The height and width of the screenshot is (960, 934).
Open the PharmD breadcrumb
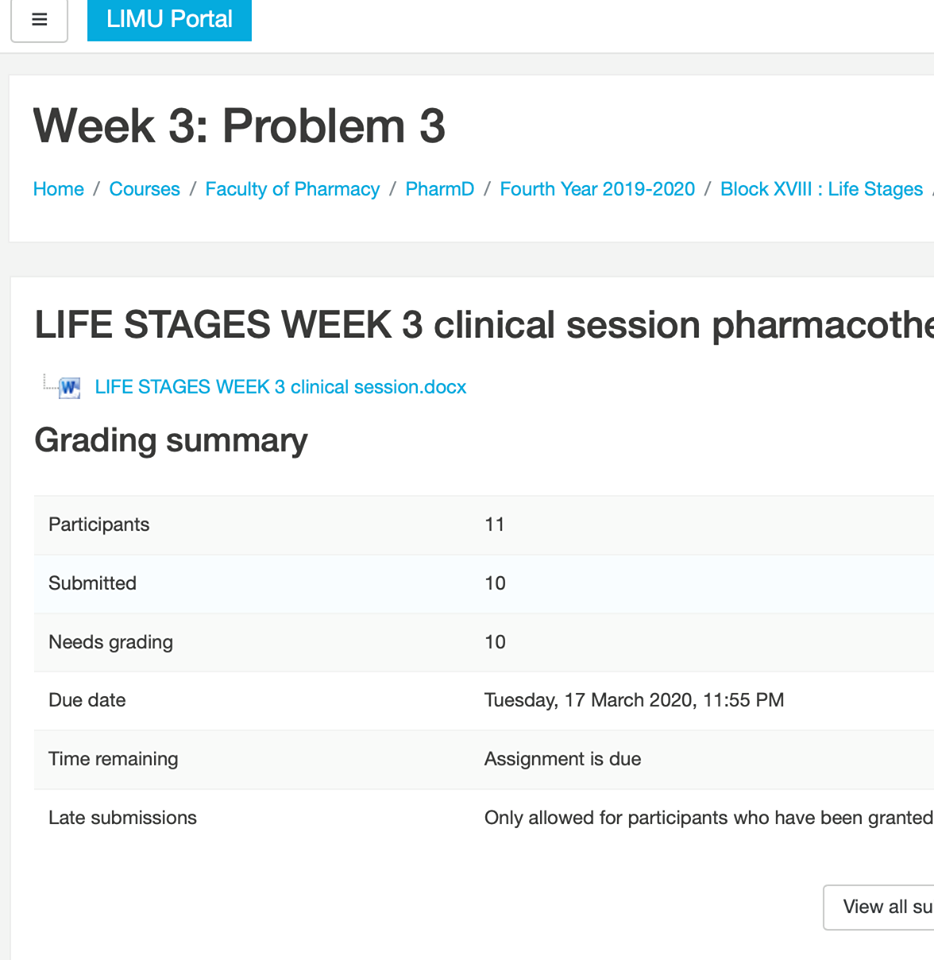click(x=439, y=189)
